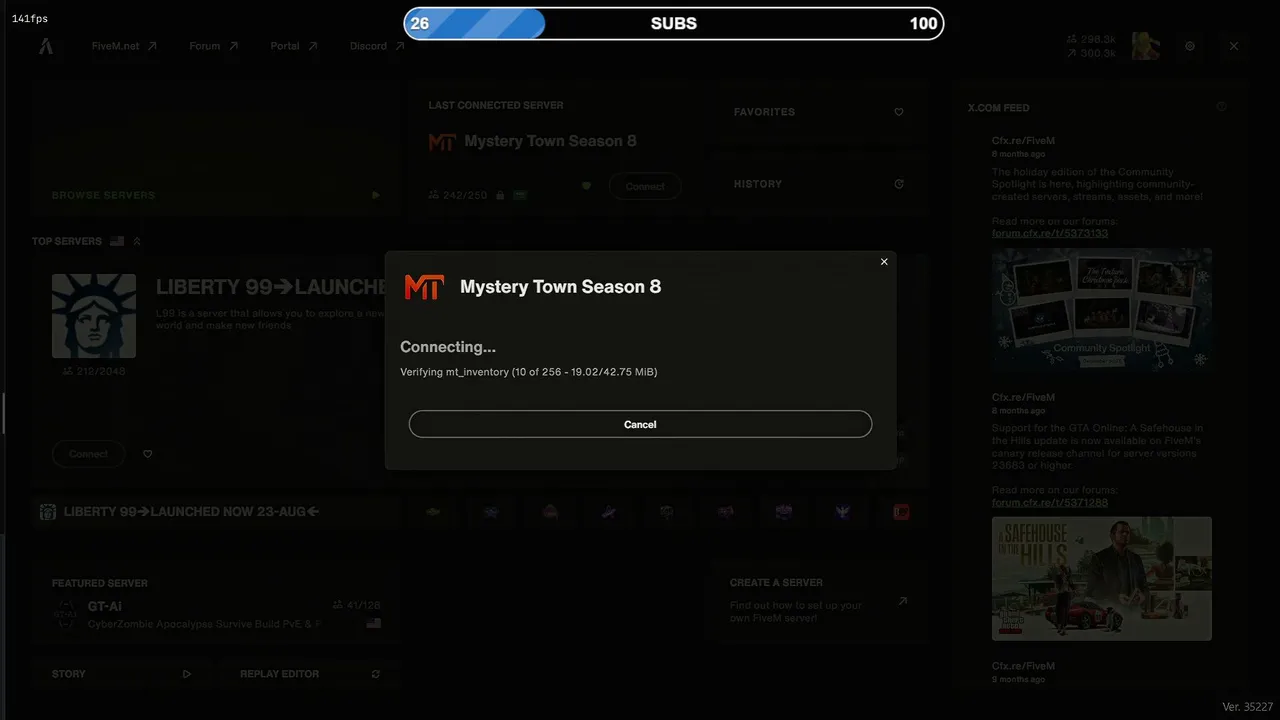Open the Top Servers region flag selector
Screen dimensions: 1280x720
point(117,241)
